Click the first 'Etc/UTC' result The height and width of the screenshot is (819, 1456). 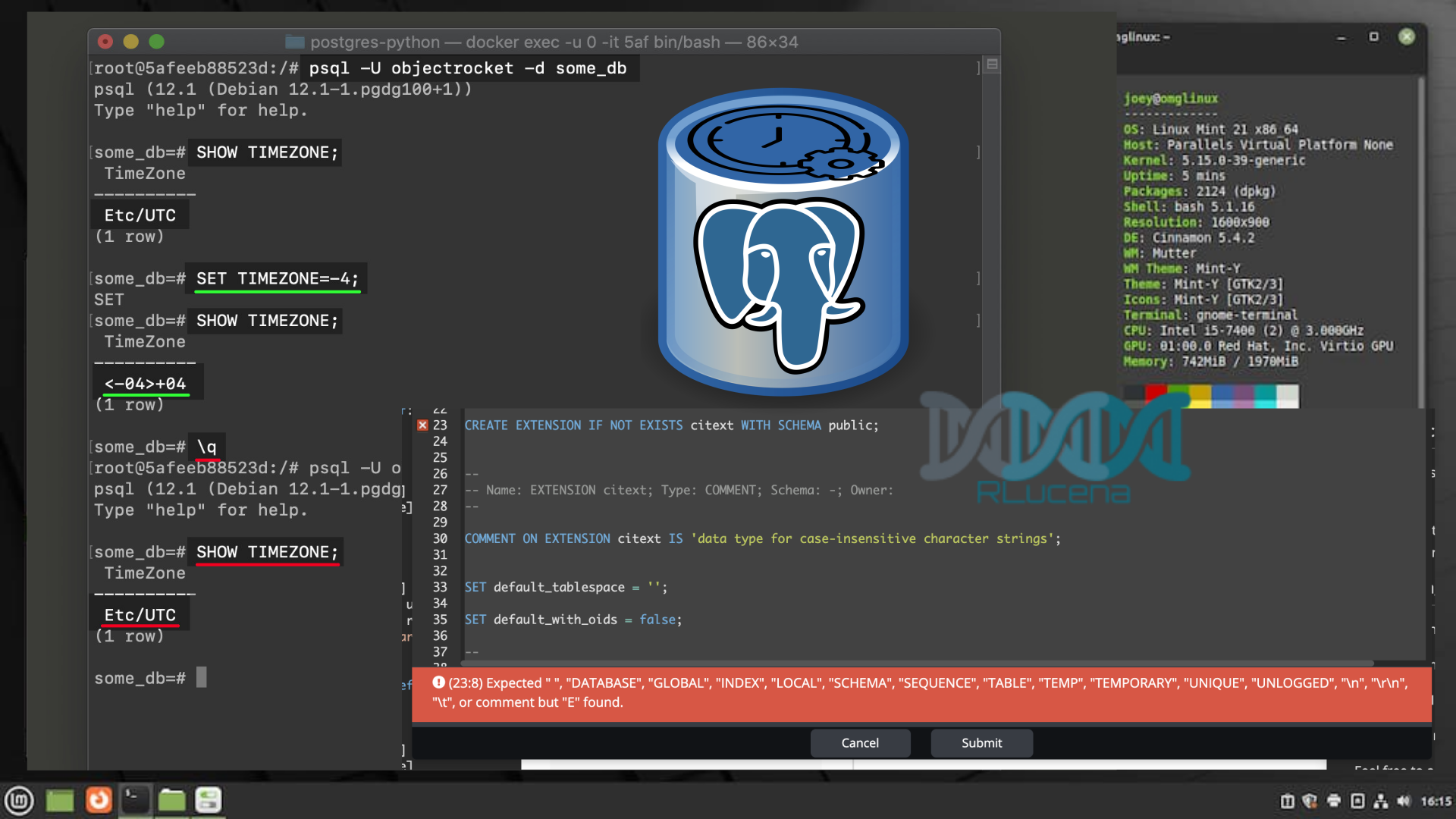(140, 215)
